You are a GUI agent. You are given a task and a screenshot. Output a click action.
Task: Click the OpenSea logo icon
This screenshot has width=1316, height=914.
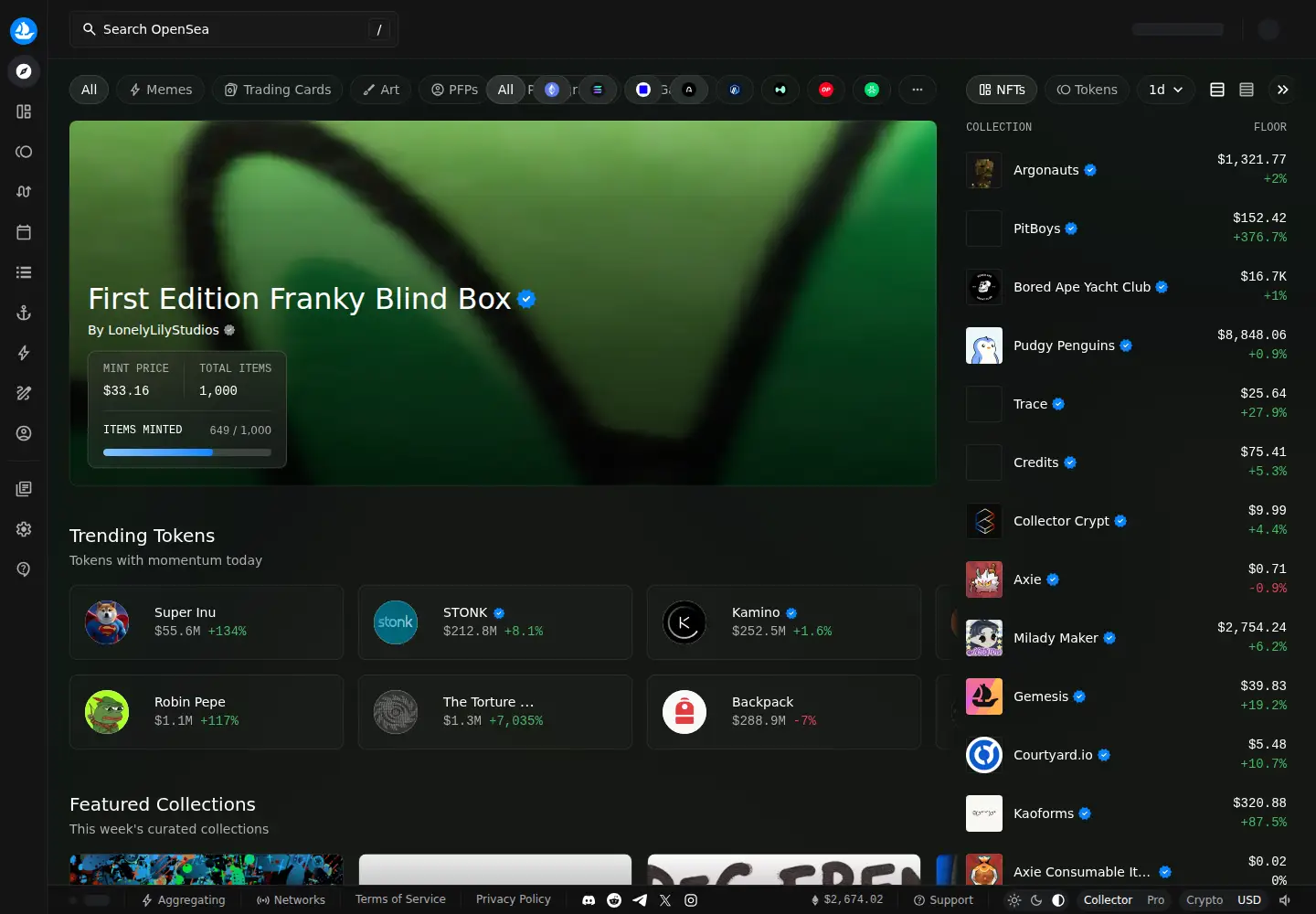pos(24,30)
